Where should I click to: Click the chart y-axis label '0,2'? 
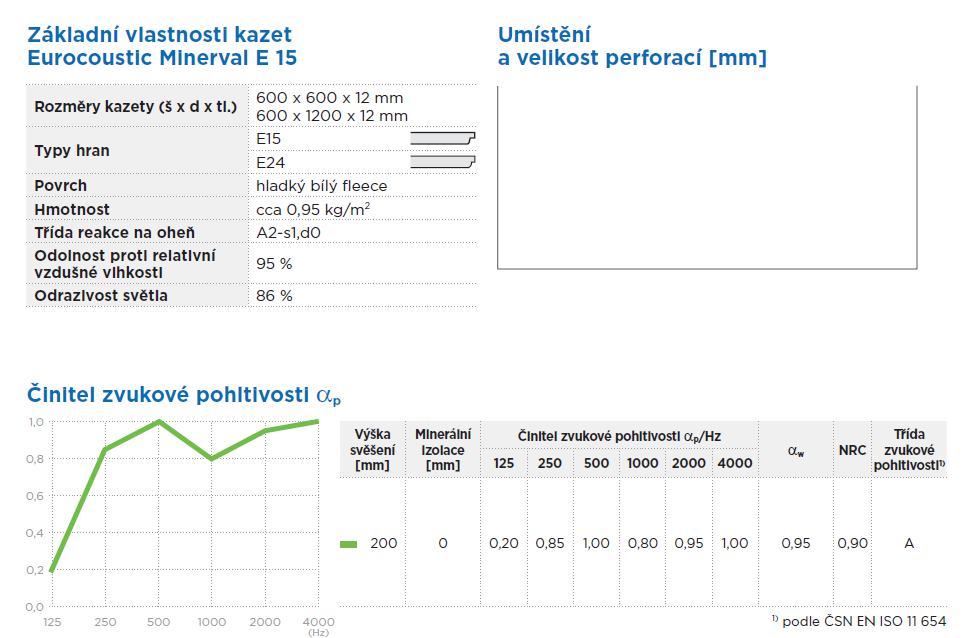click(35, 570)
